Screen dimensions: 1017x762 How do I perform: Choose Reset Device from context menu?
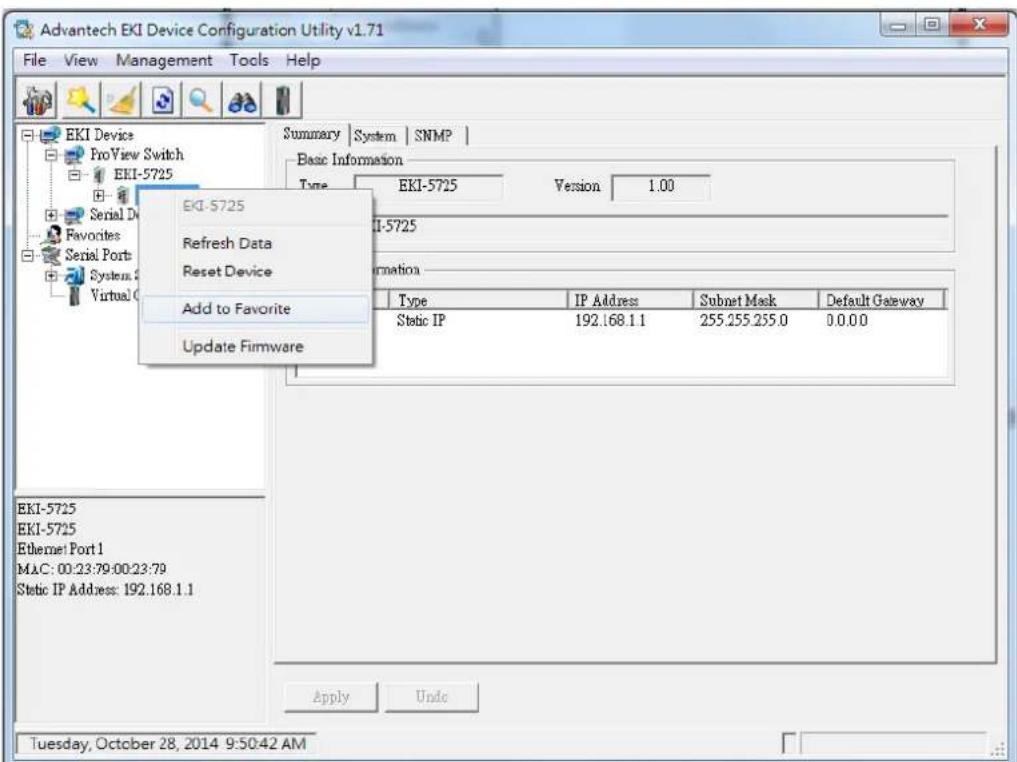tap(256, 271)
